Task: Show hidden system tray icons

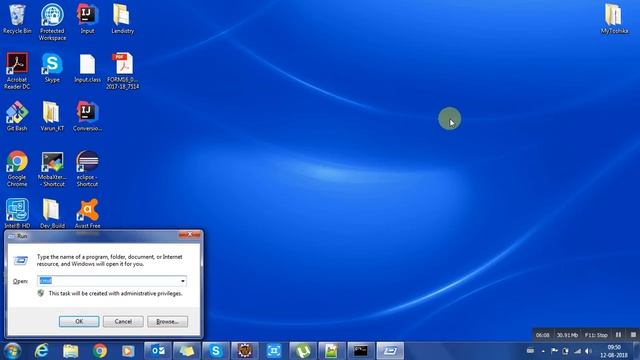Action: [x=543, y=351]
